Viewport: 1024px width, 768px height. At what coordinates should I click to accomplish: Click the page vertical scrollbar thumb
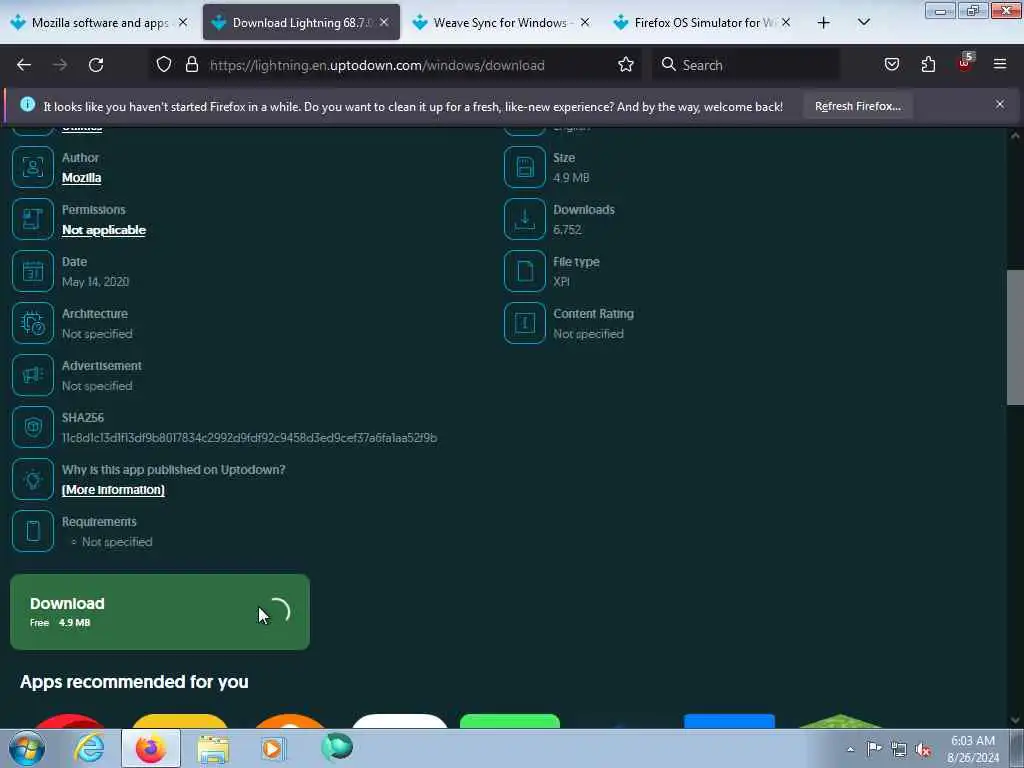pos(1015,337)
